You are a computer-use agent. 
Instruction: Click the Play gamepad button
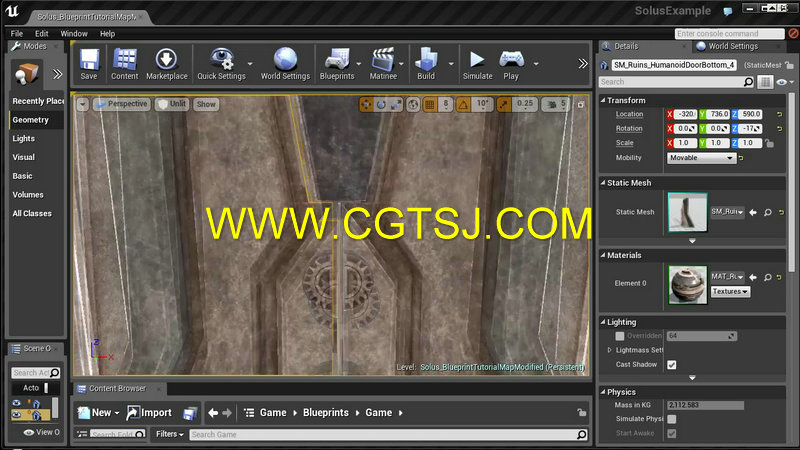(511, 64)
